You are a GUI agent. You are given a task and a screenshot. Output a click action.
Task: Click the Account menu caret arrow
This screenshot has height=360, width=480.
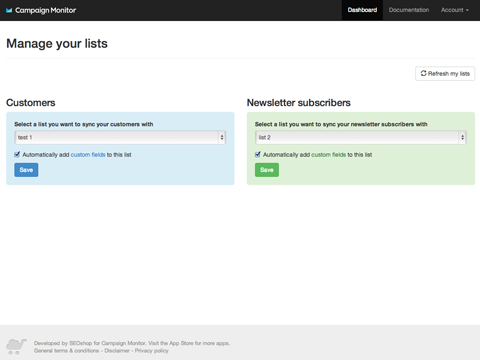(467, 10)
